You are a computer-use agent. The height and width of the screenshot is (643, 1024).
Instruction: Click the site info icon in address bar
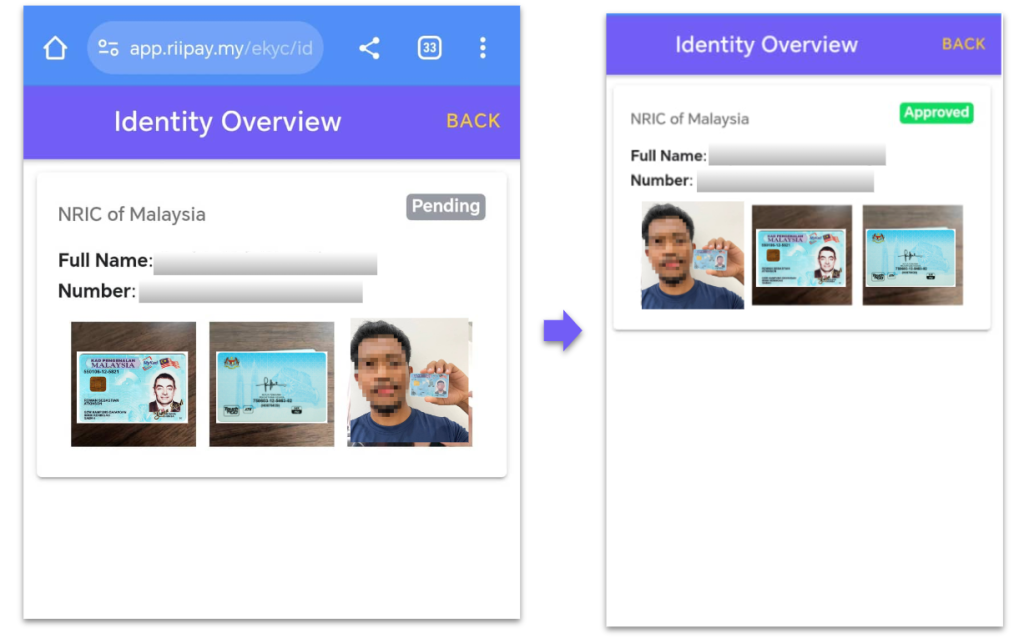108,48
